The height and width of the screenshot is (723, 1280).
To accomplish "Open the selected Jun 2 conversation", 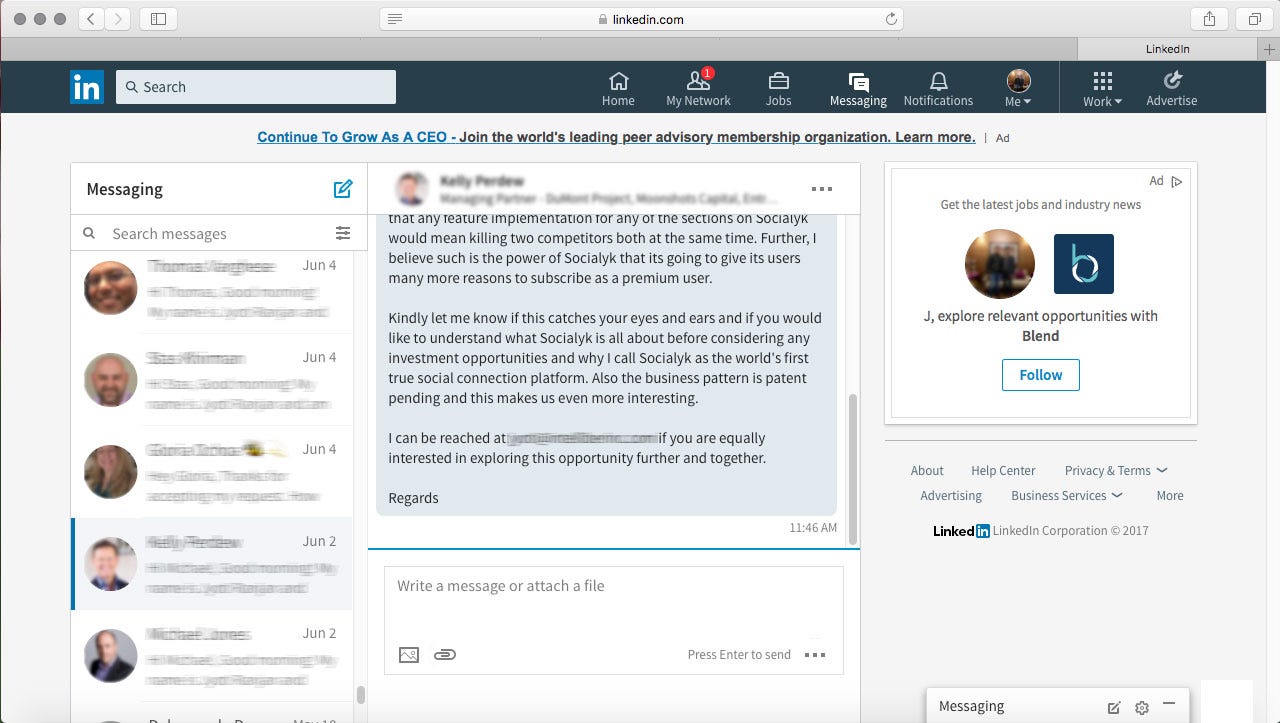I will (x=212, y=563).
